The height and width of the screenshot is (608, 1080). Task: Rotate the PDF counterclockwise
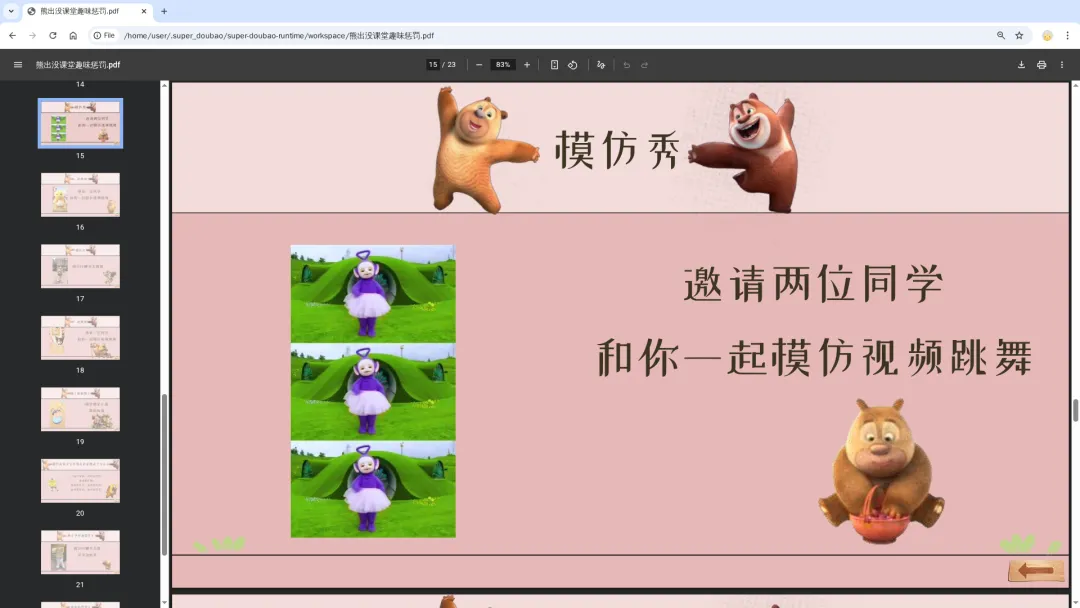click(572, 65)
